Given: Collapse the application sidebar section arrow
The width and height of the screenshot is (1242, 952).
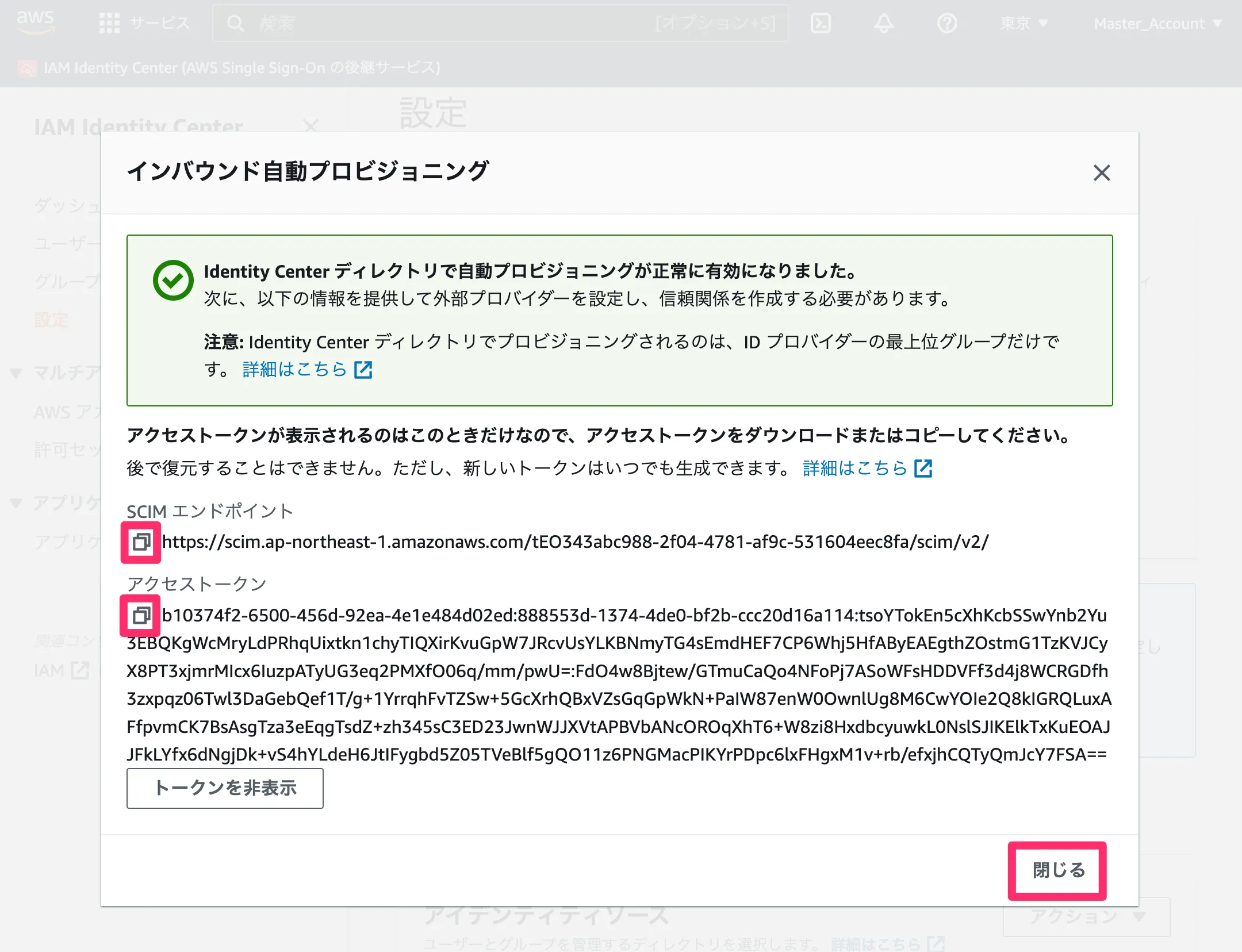Looking at the screenshot, I should [x=16, y=503].
